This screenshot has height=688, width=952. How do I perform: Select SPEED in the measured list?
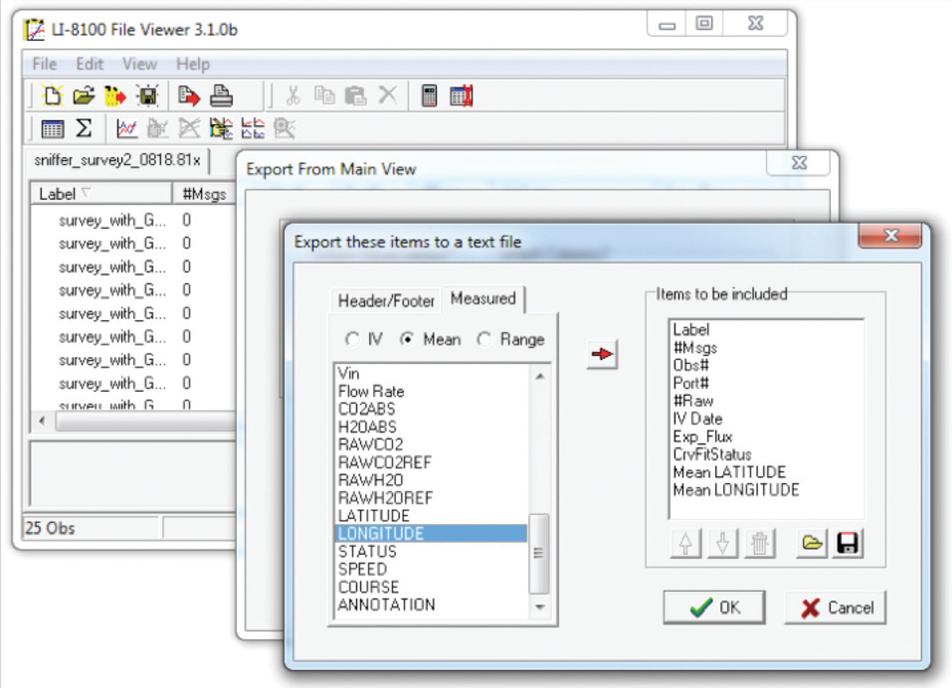[x=431, y=569]
